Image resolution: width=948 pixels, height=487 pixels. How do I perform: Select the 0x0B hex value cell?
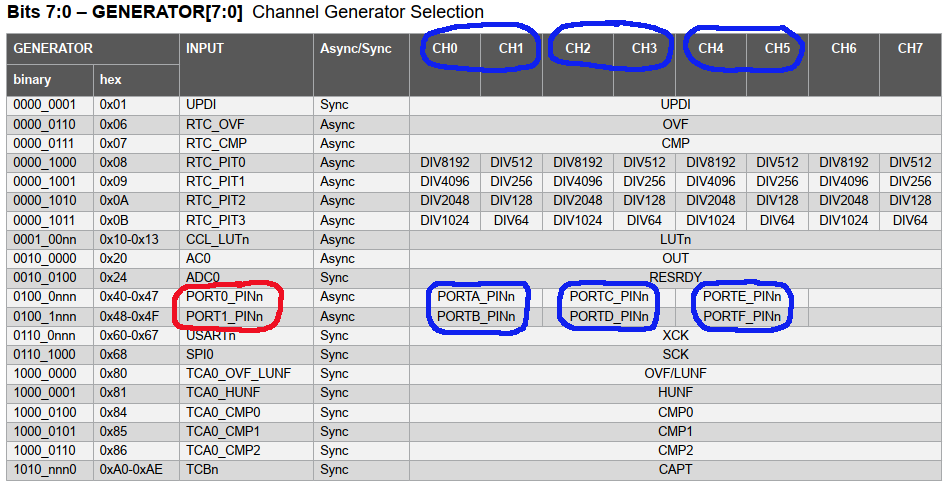tap(137, 221)
